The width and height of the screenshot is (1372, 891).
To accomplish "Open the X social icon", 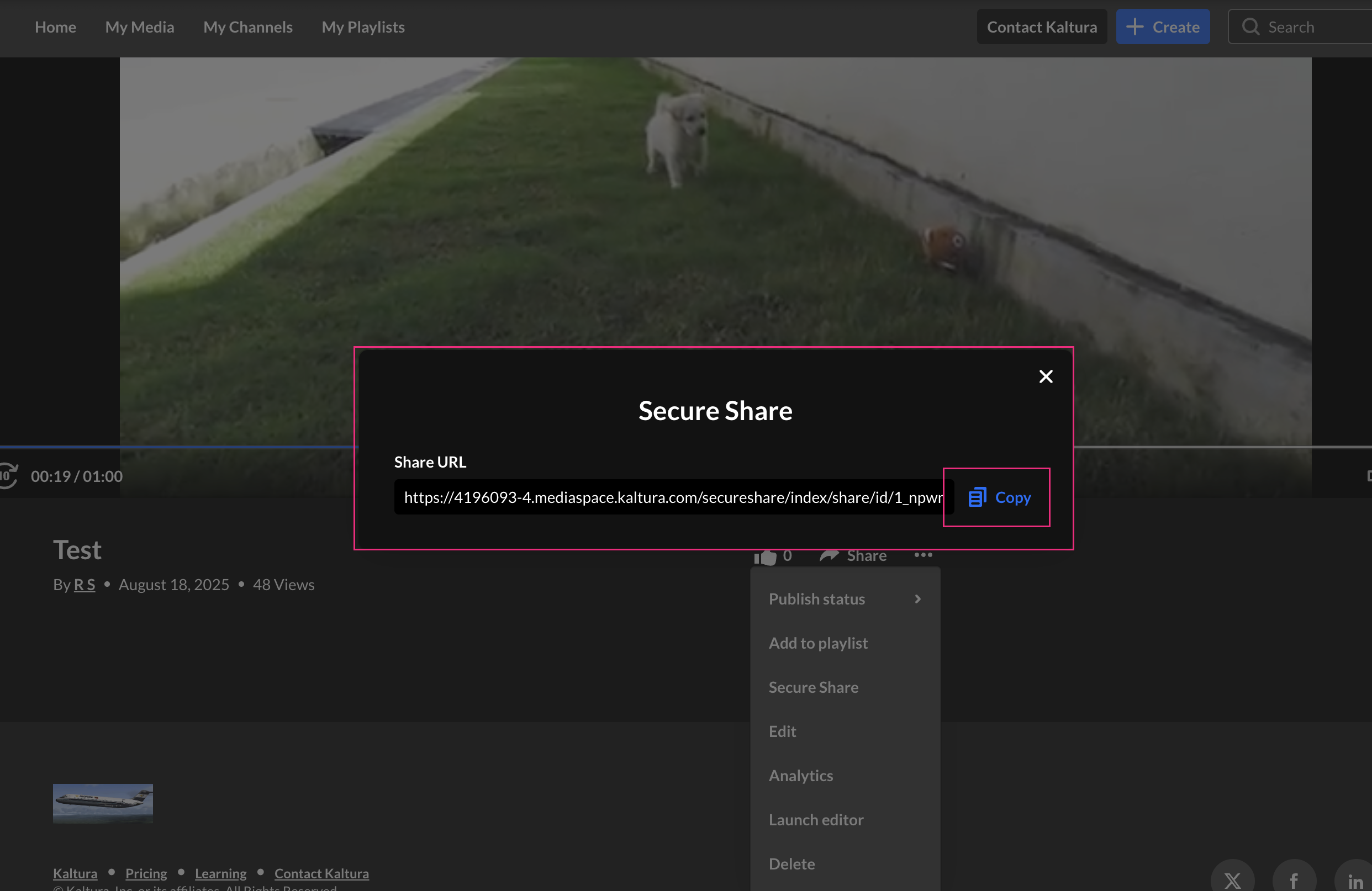I will pyautogui.click(x=1232, y=880).
